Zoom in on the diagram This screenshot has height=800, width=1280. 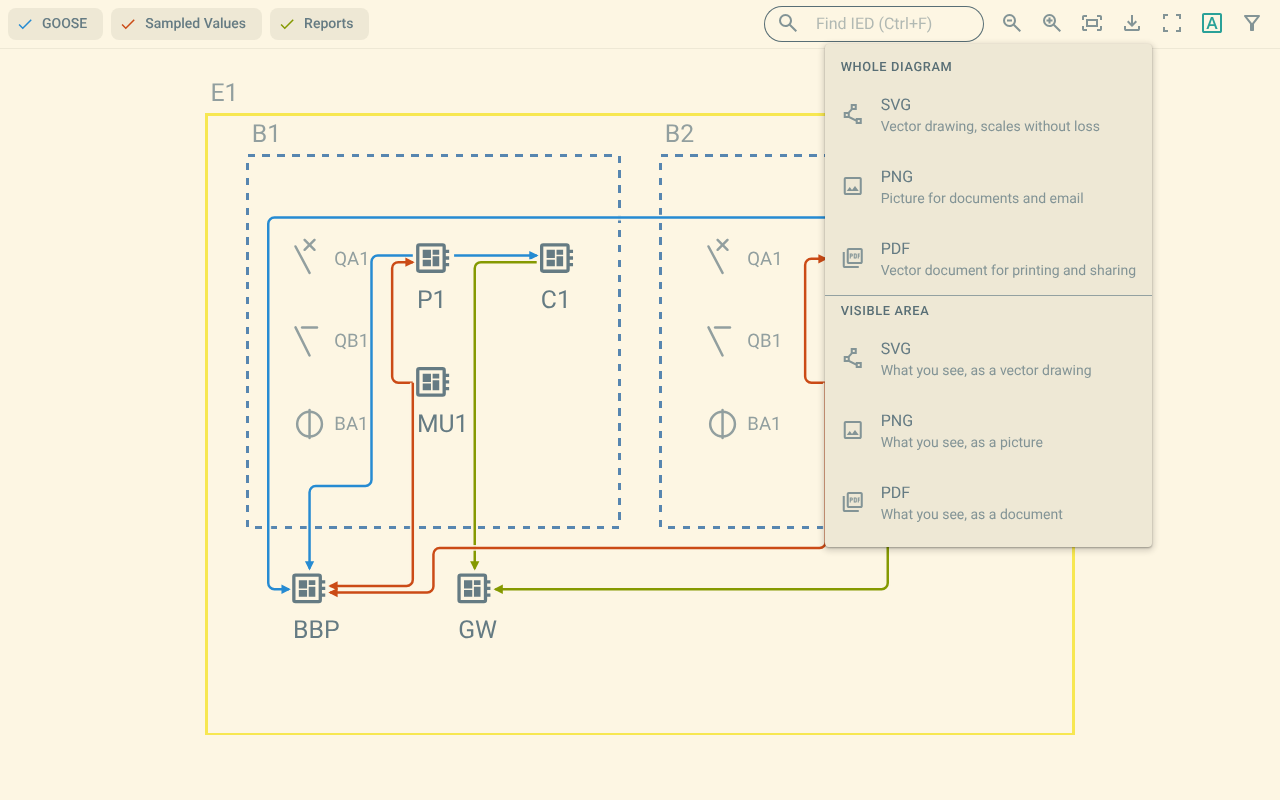1052,24
